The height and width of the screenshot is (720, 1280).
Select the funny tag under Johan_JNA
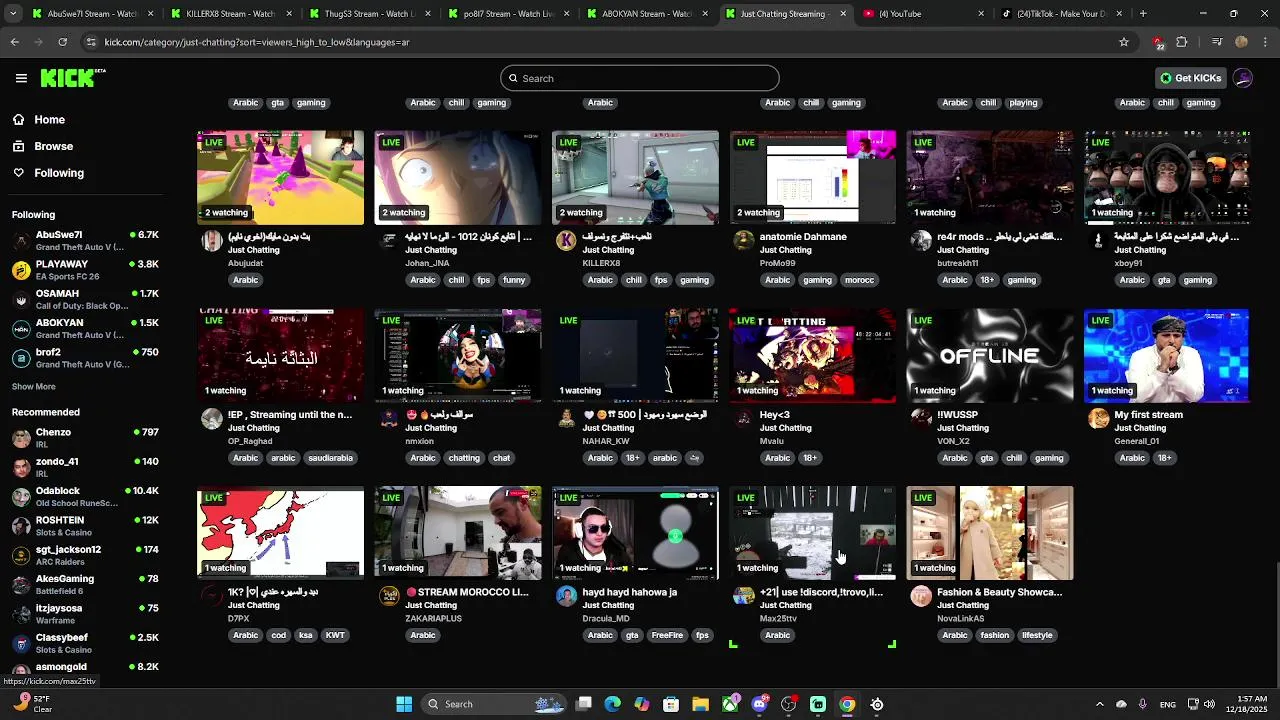[514, 280]
